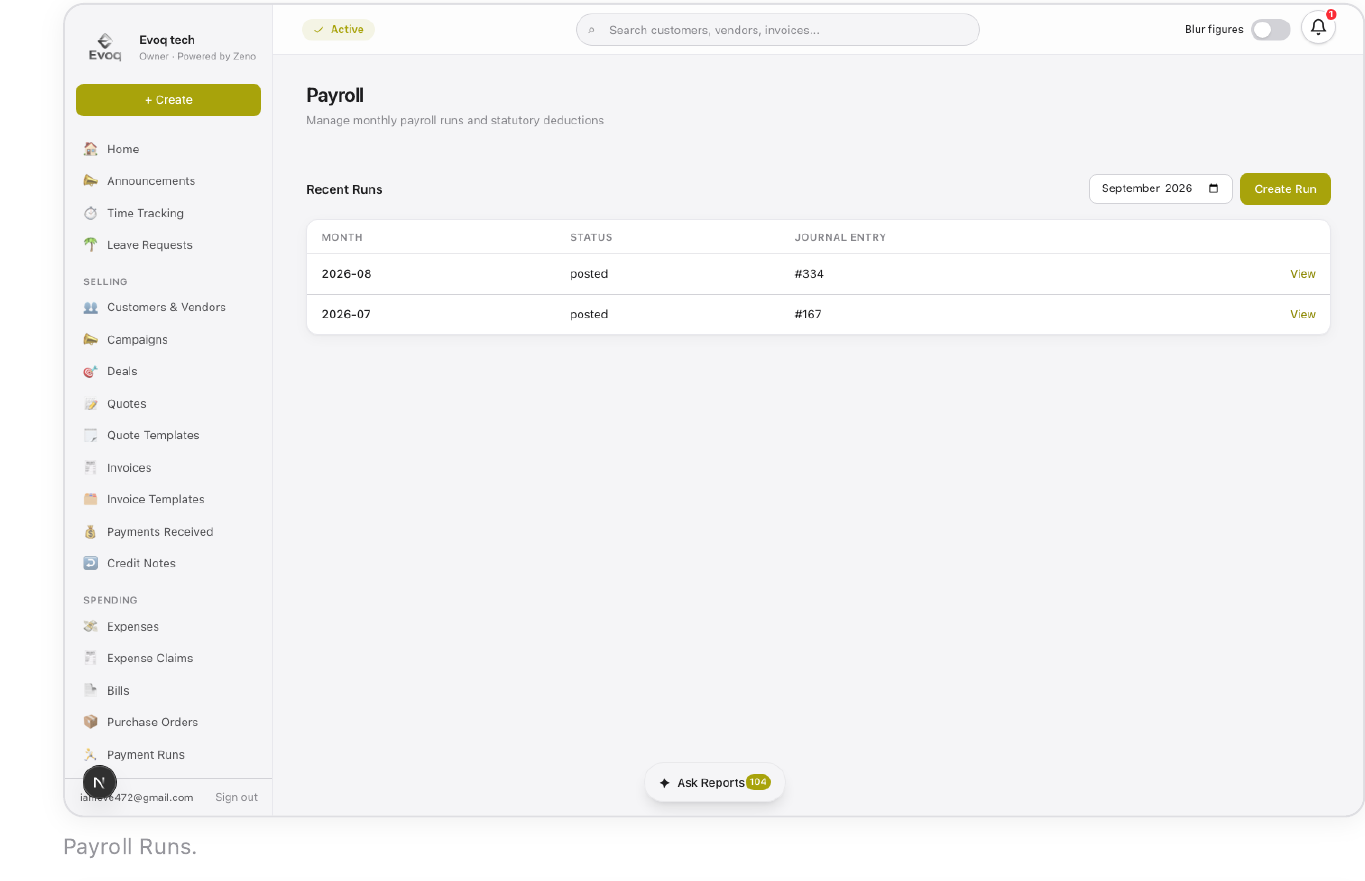The width and height of the screenshot is (1365, 881).
Task: Toggle the Blur figures switch
Action: click(1271, 29)
